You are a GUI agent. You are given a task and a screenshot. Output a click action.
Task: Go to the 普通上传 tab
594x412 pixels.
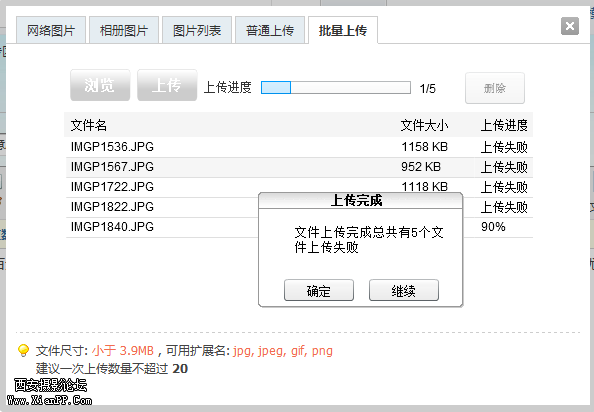click(270, 30)
